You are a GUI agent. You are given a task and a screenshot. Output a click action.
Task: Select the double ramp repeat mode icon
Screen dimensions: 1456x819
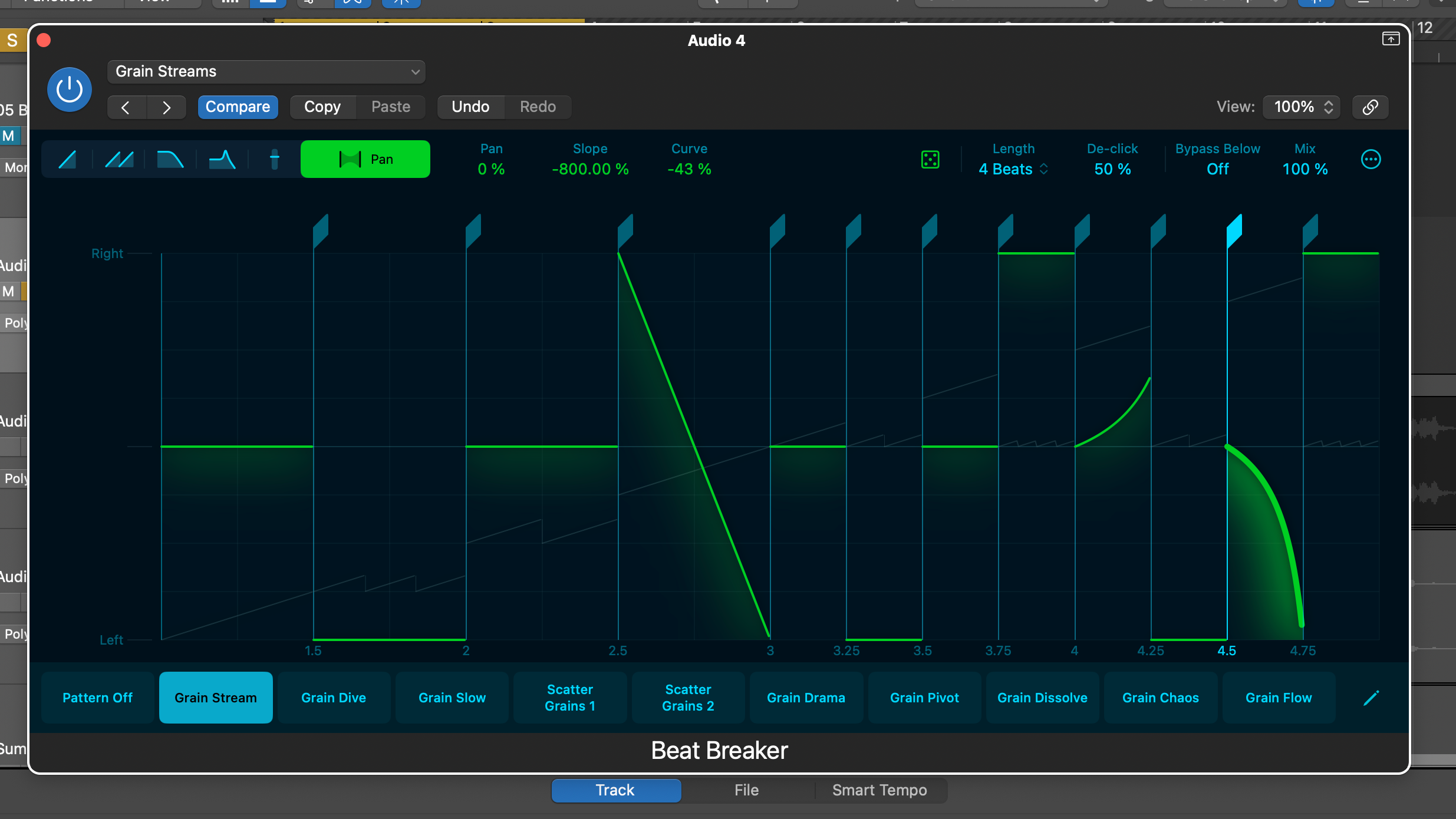tap(119, 159)
